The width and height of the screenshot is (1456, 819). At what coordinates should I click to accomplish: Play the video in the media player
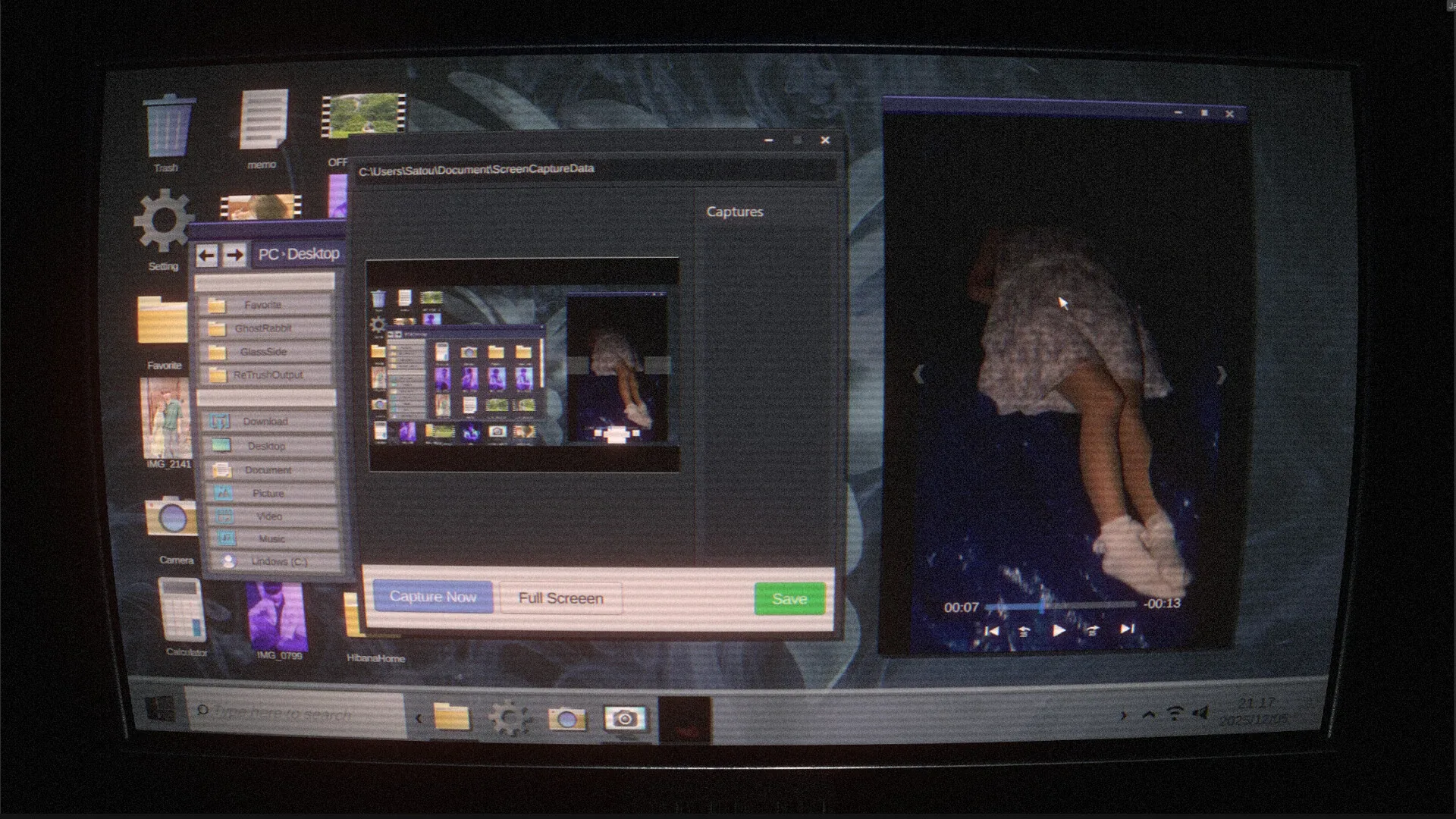tap(1059, 630)
